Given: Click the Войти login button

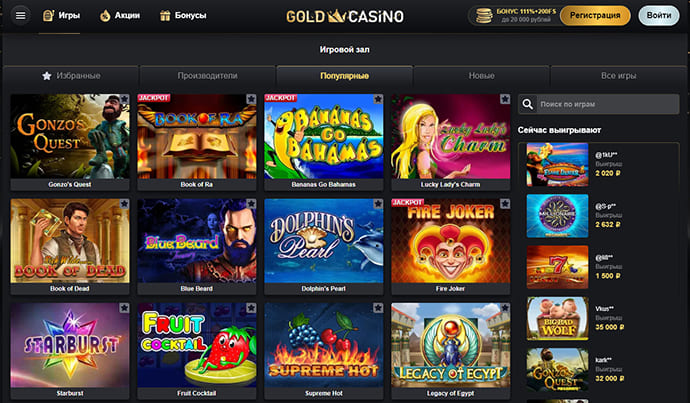Looking at the screenshot, I should coord(659,15).
